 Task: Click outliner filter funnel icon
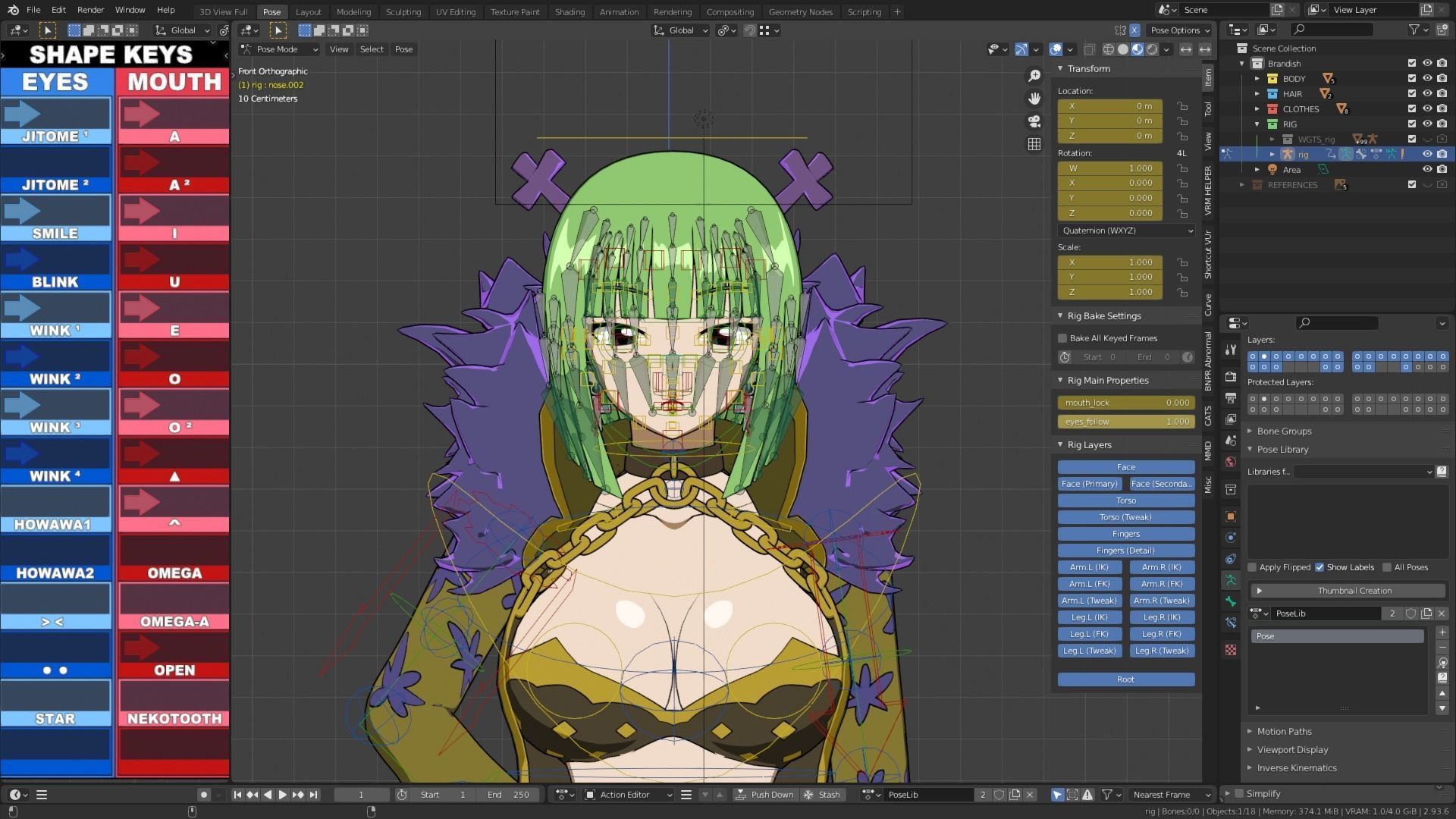click(1414, 30)
